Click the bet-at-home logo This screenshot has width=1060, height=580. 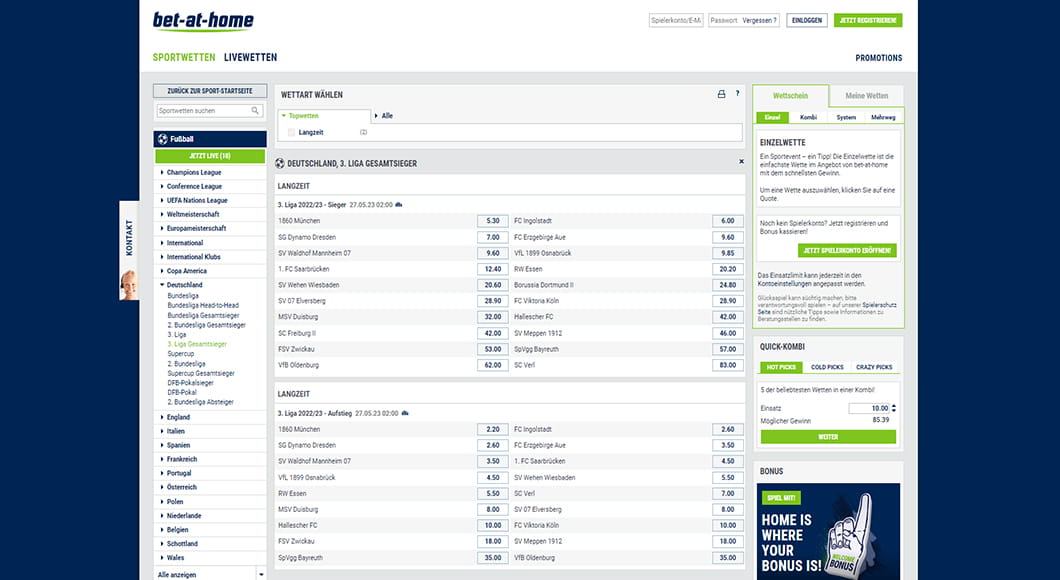coord(203,21)
